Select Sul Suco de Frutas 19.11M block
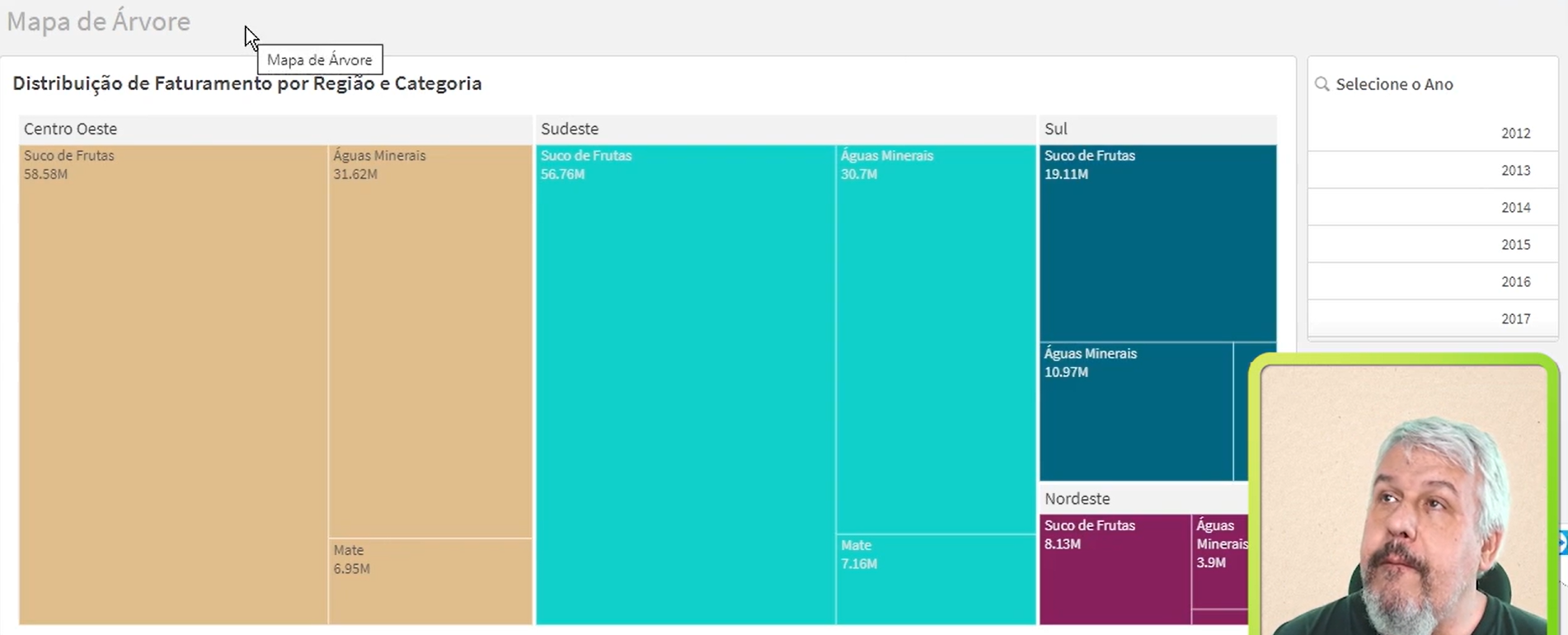 (1157, 243)
